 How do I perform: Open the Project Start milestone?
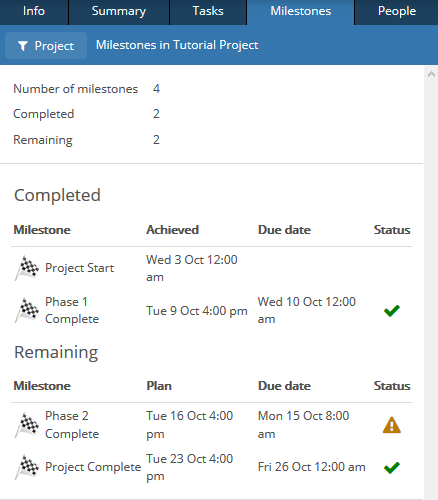click(x=79, y=268)
